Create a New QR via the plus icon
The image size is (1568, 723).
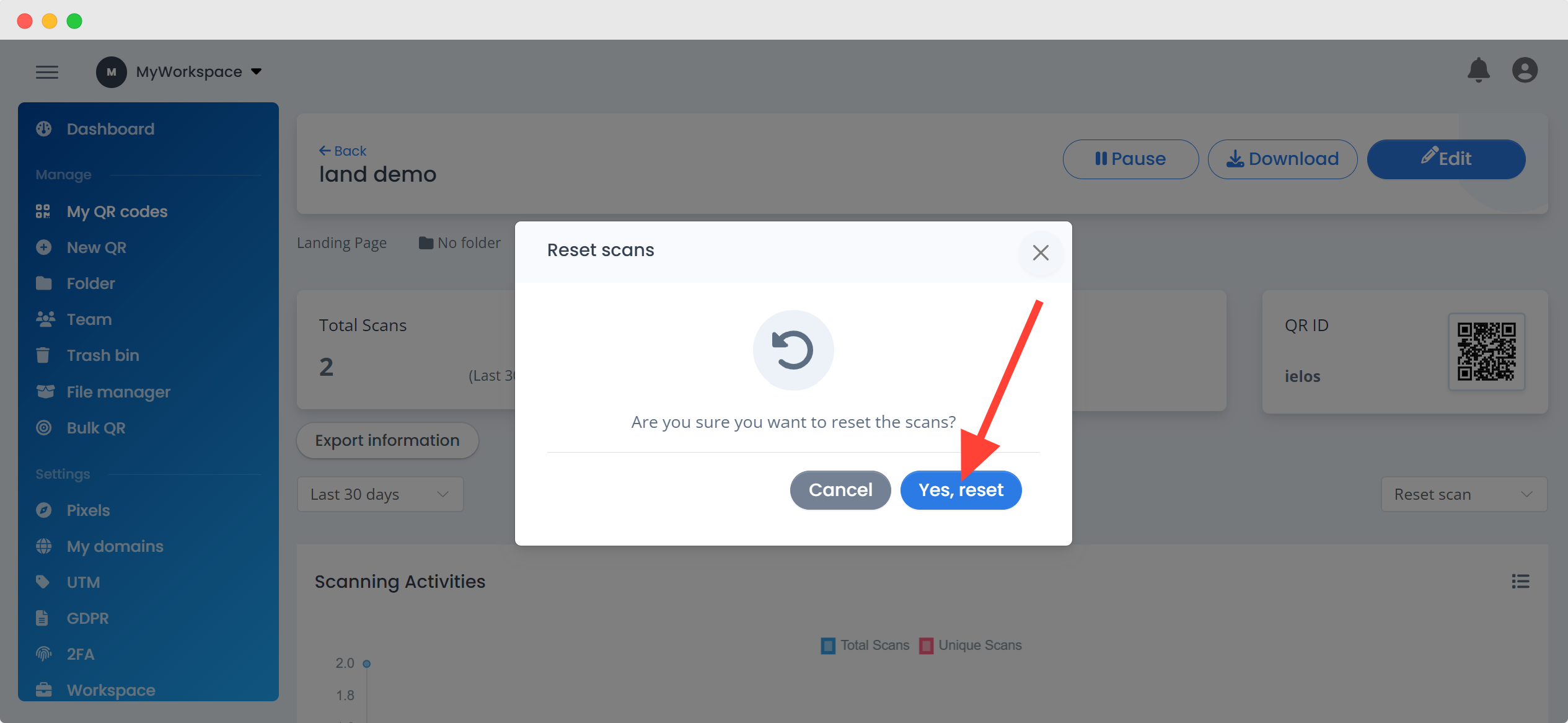[x=43, y=247]
